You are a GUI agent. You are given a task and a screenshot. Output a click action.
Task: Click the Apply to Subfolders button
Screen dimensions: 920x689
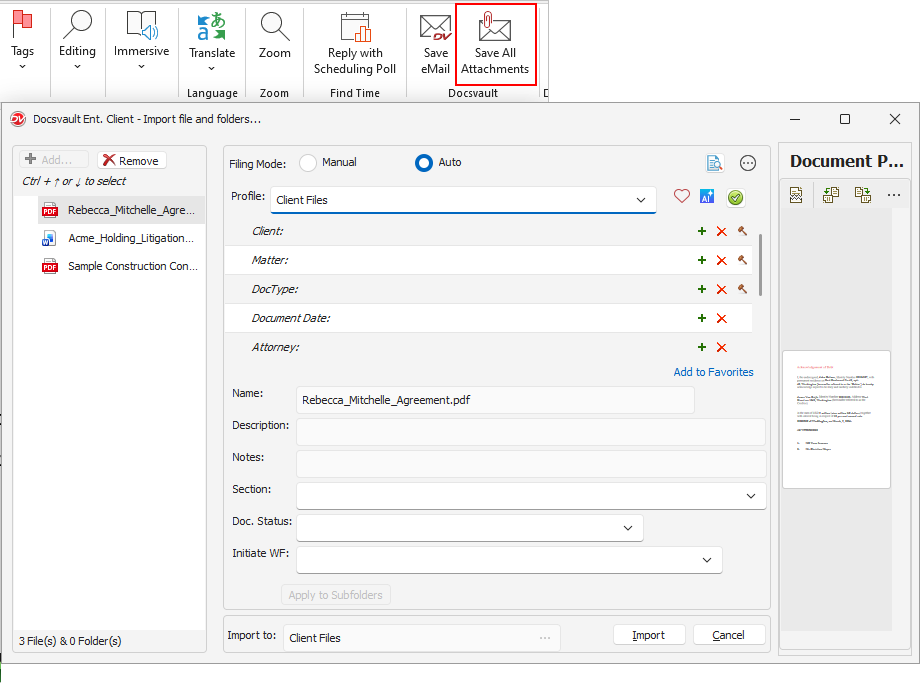(336, 595)
